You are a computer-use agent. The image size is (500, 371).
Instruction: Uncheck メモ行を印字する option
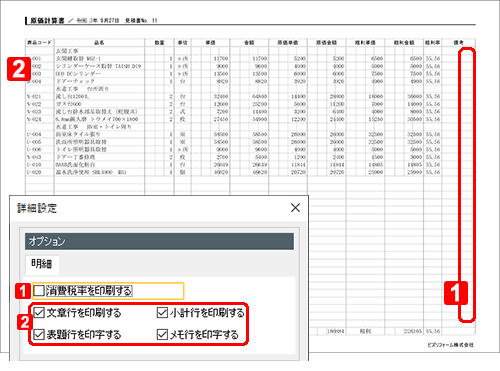tap(162, 334)
